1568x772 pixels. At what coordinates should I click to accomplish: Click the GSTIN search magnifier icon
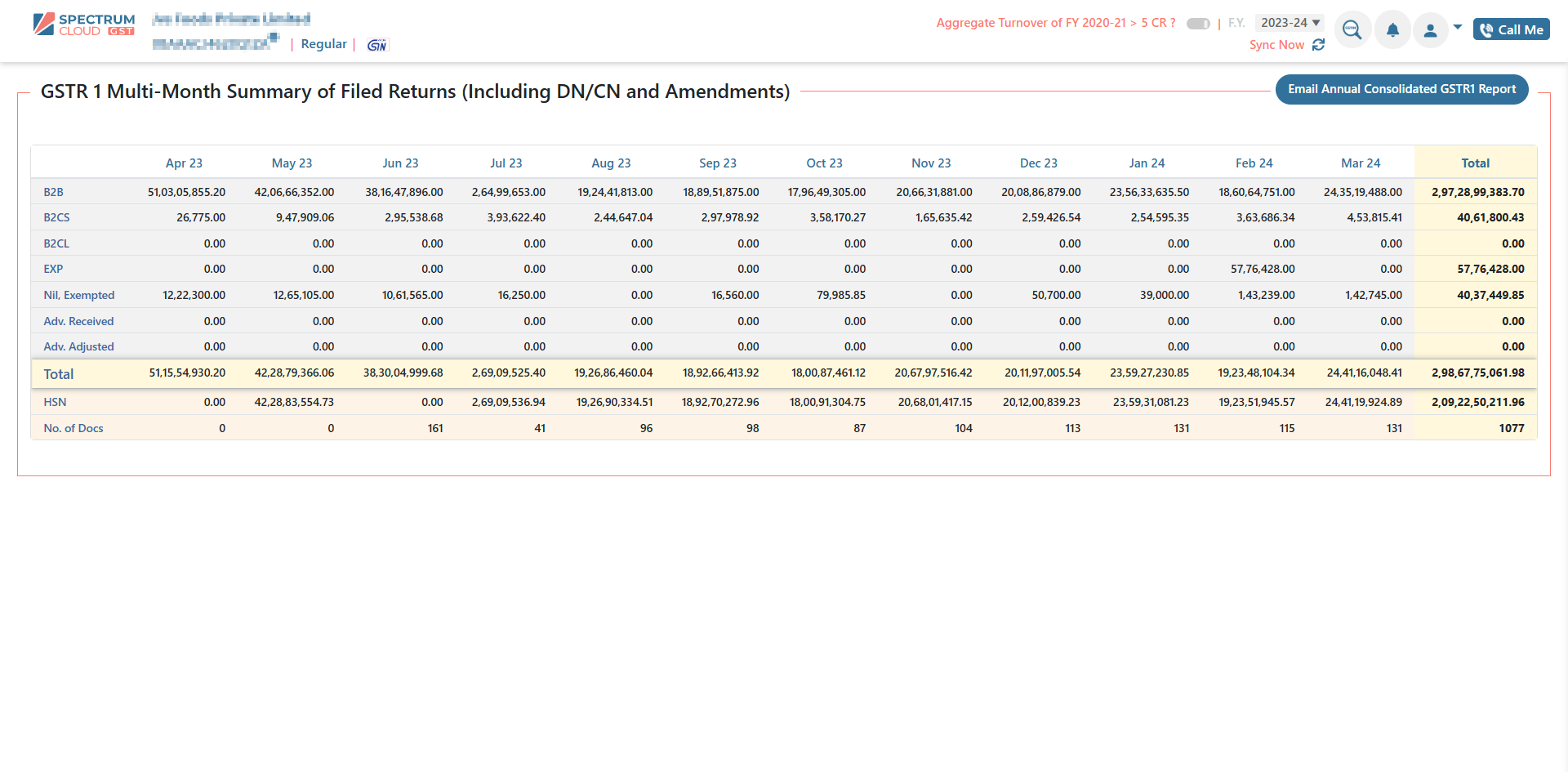click(1352, 30)
